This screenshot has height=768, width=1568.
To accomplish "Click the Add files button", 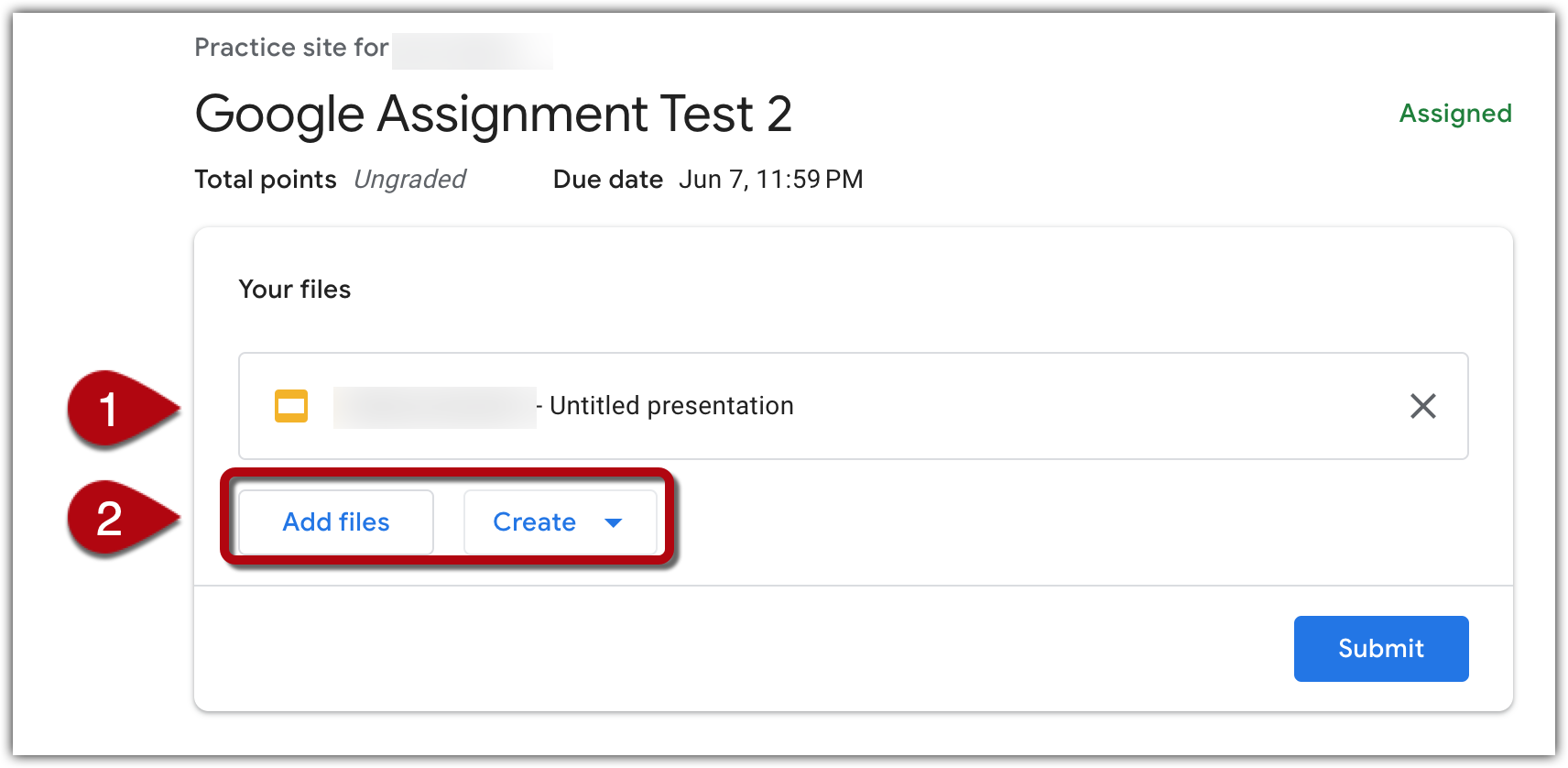I will point(335,521).
